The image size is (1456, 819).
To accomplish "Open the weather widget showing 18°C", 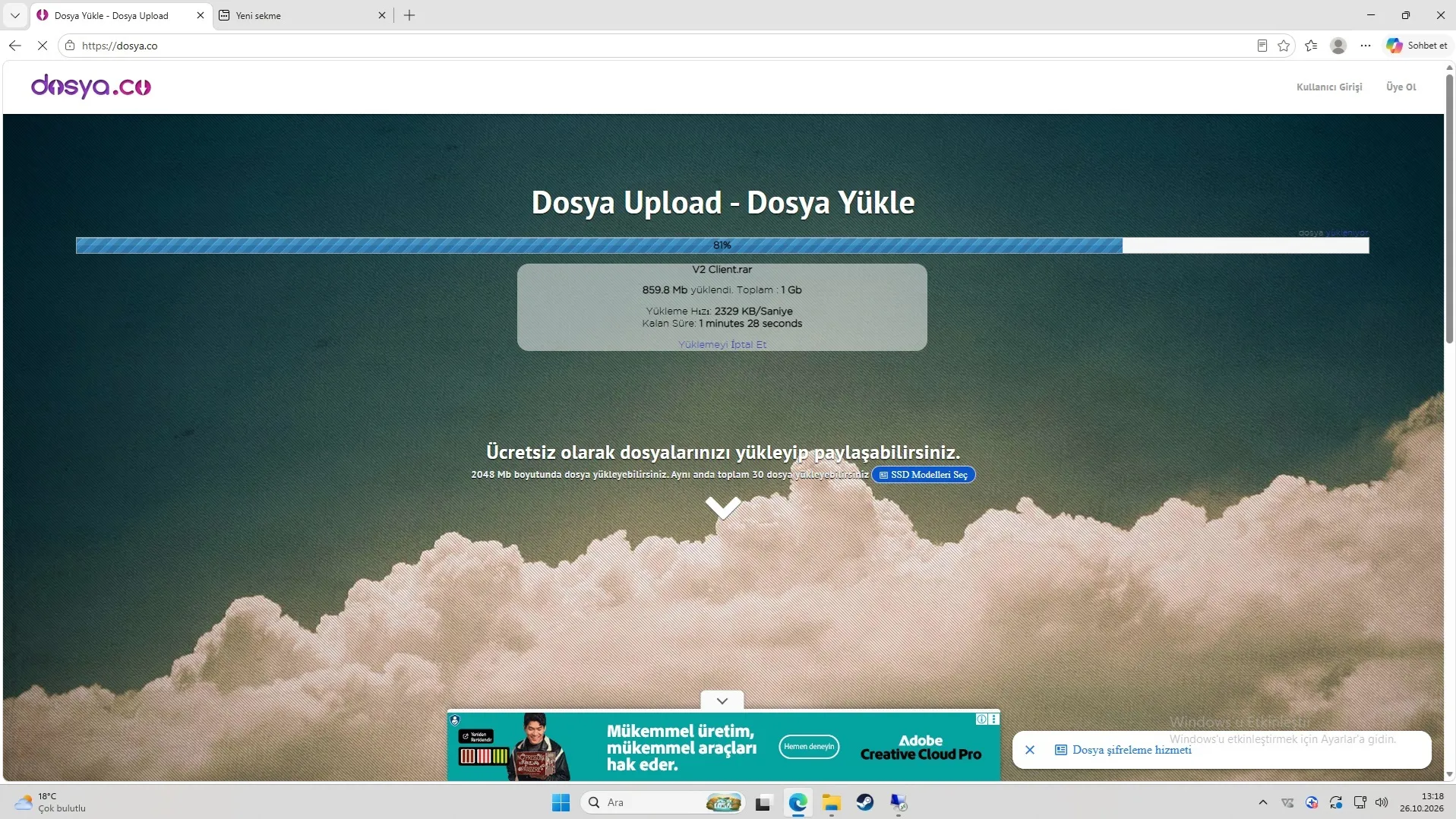I will point(50,802).
